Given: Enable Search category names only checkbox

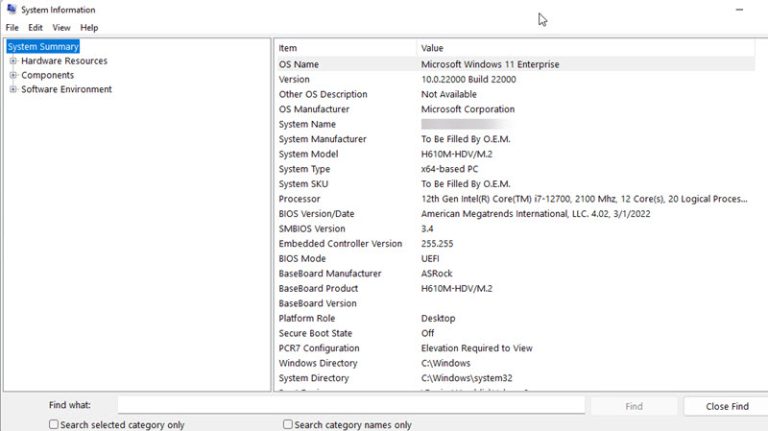Looking at the screenshot, I should [x=288, y=424].
